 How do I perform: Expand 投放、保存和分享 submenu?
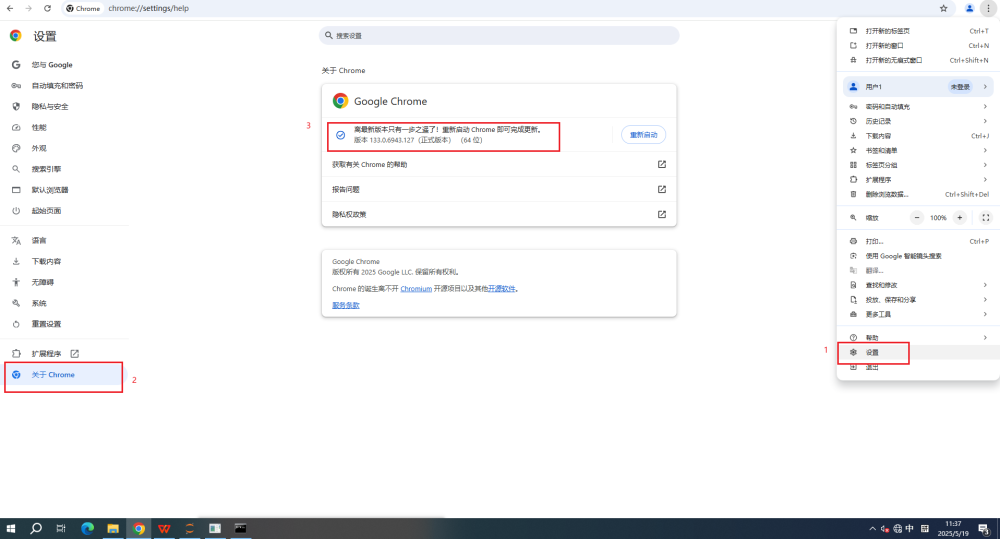point(918,300)
